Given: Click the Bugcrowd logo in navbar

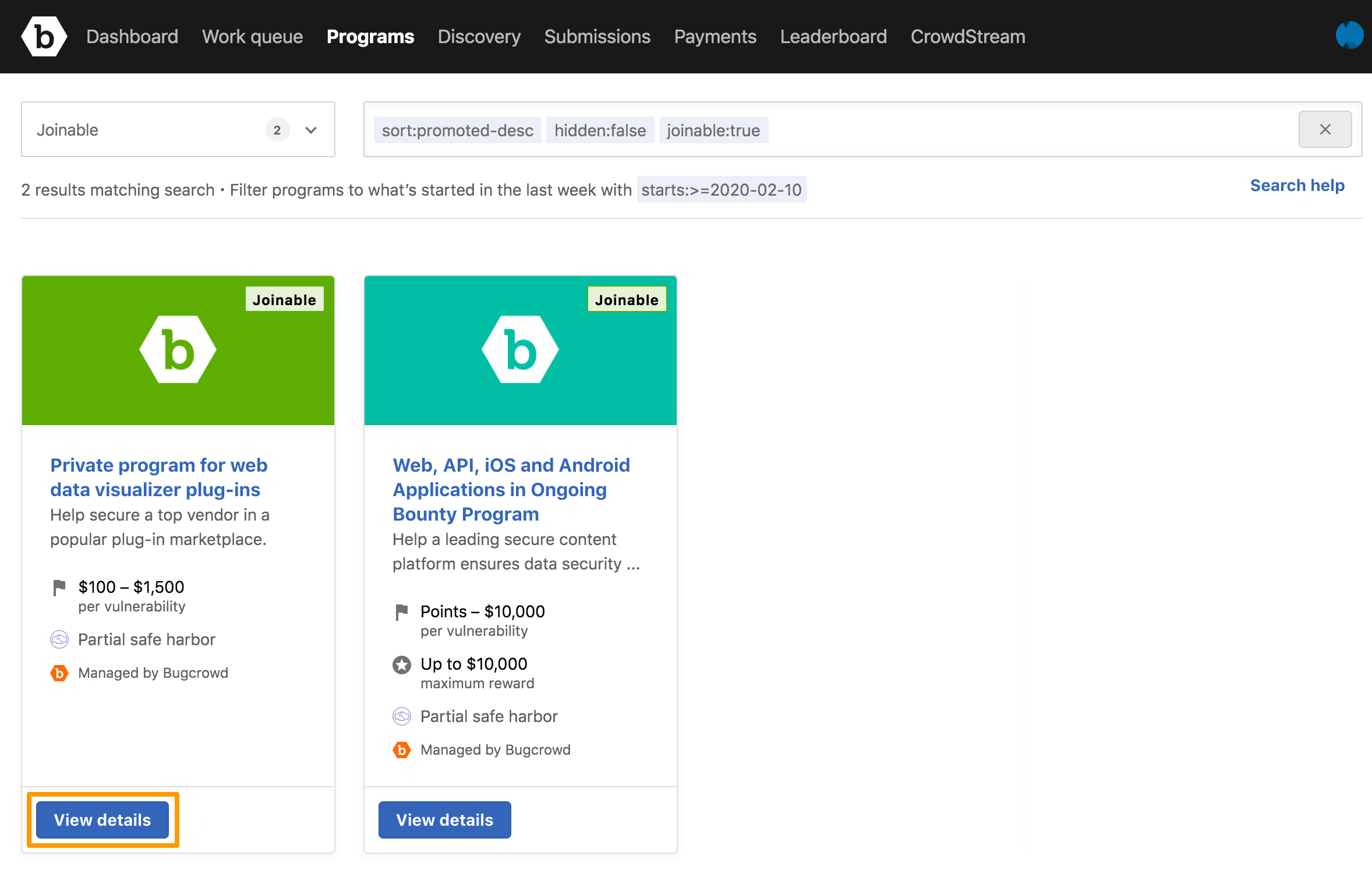Looking at the screenshot, I should tap(44, 37).
